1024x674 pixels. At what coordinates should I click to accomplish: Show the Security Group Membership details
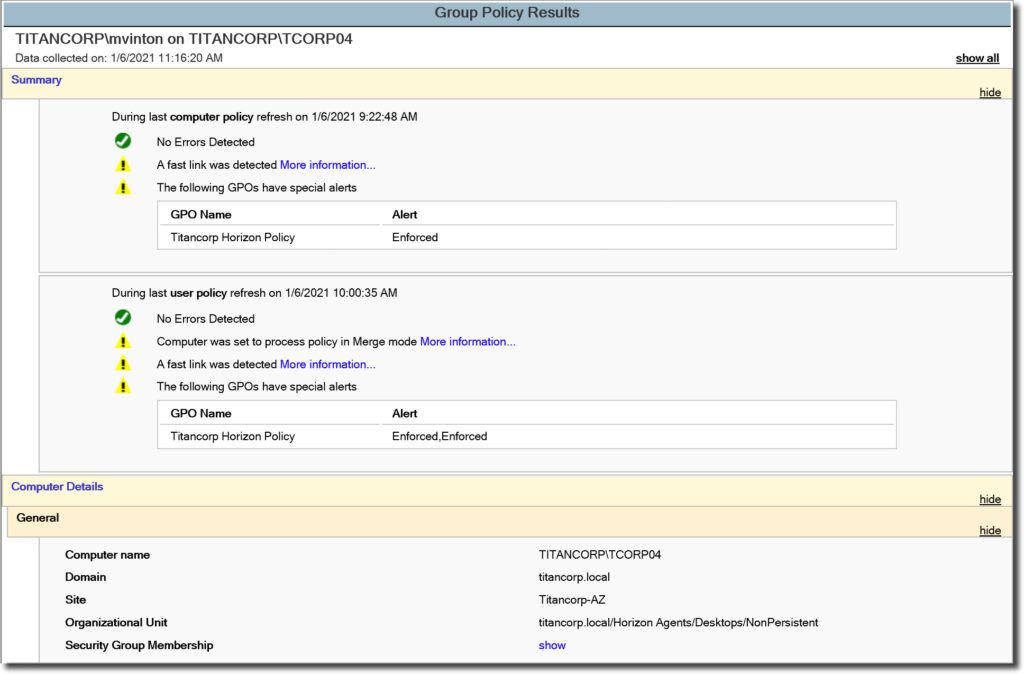point(551,645)
